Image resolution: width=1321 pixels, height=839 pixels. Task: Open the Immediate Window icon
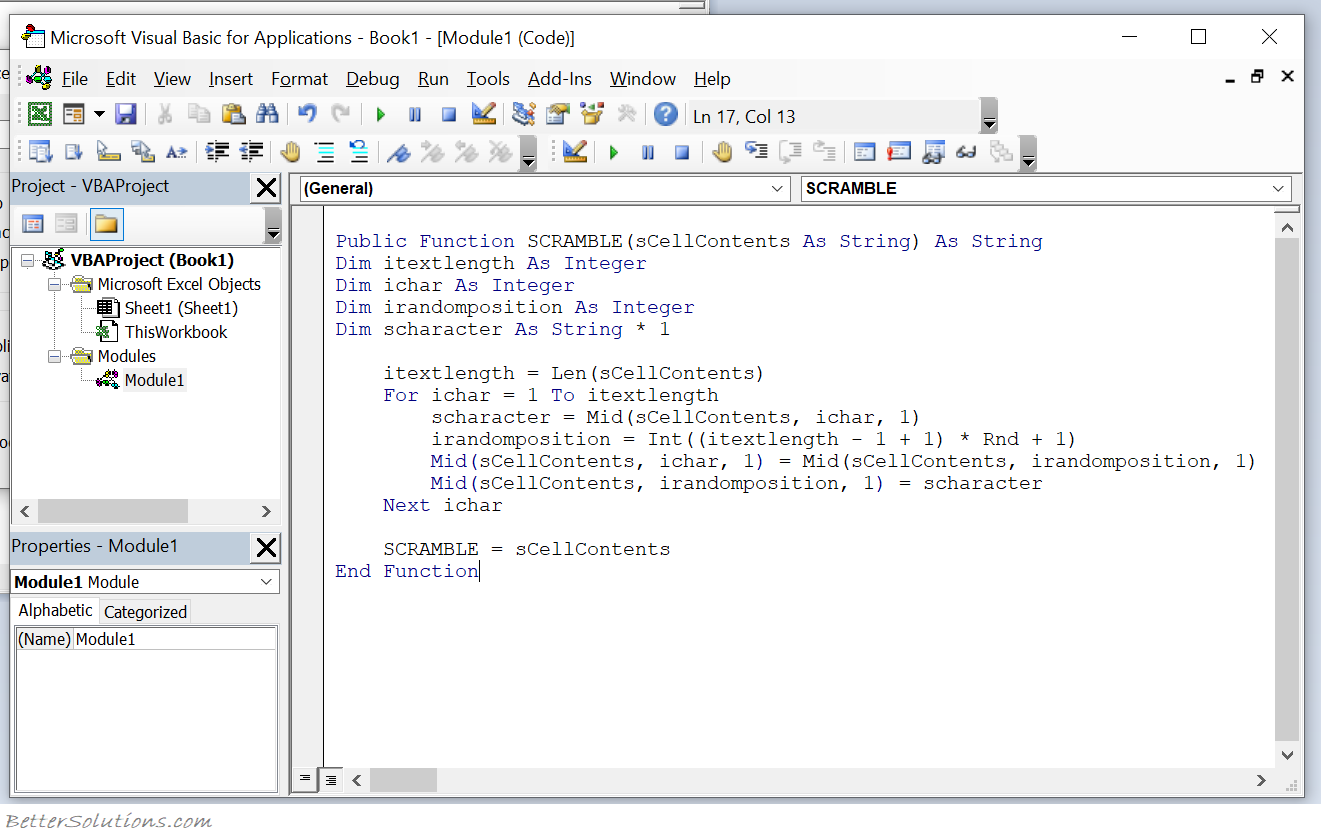(899, 152)
